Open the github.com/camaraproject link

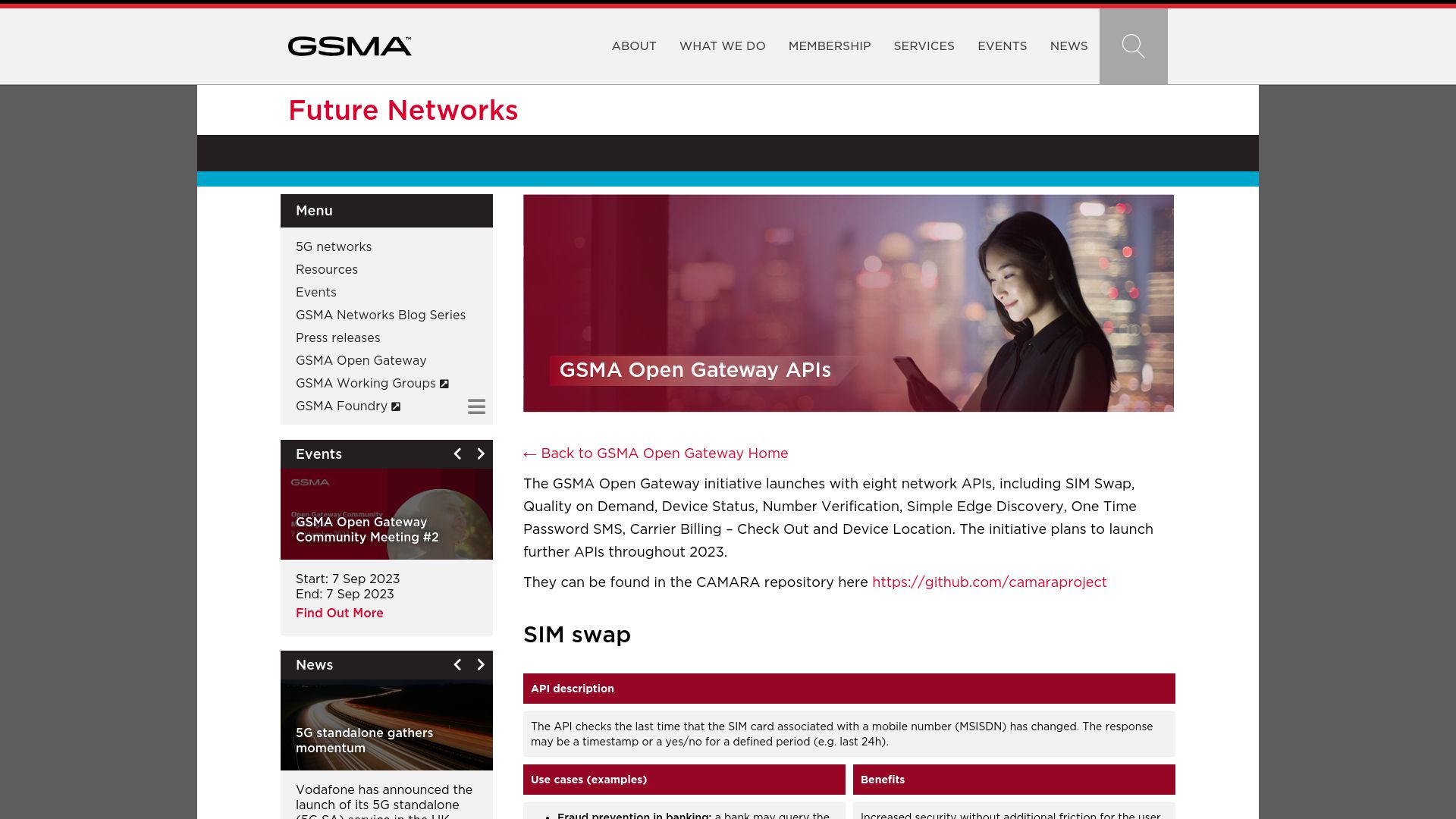point(990,582)
